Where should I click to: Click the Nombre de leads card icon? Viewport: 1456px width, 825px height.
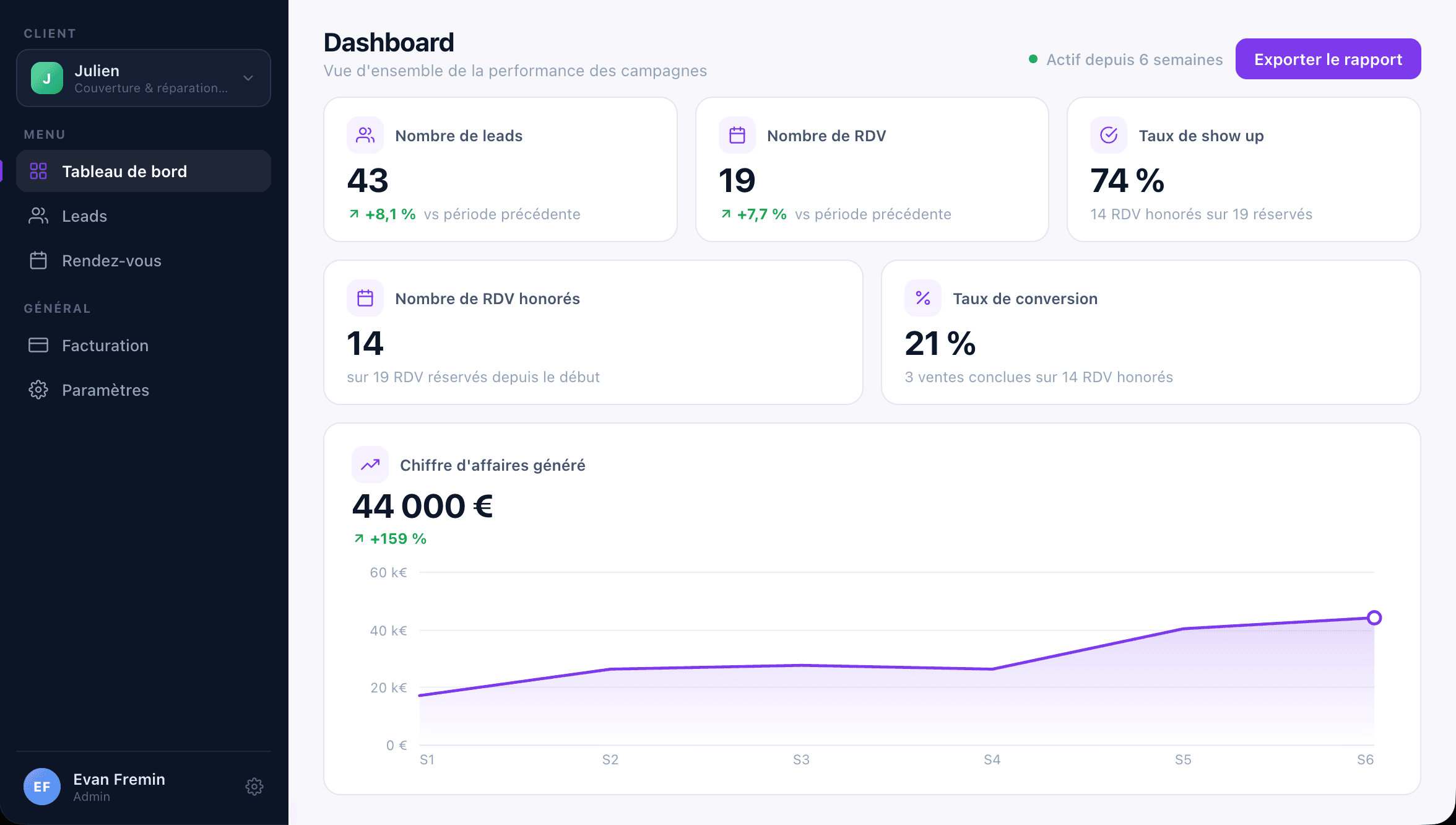[365, 135]
